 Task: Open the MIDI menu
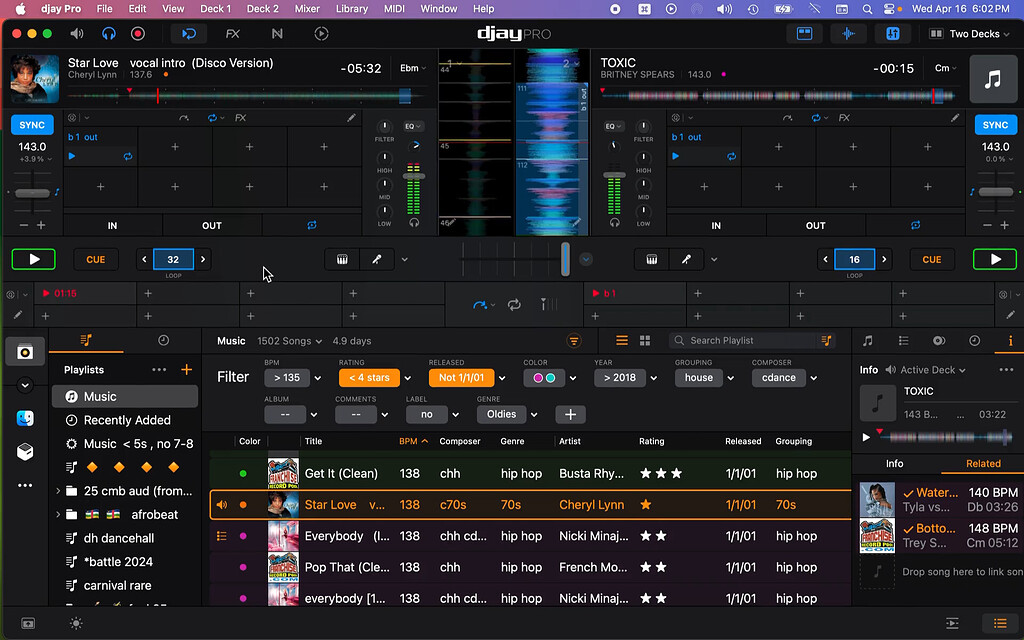tap(394, 9)
